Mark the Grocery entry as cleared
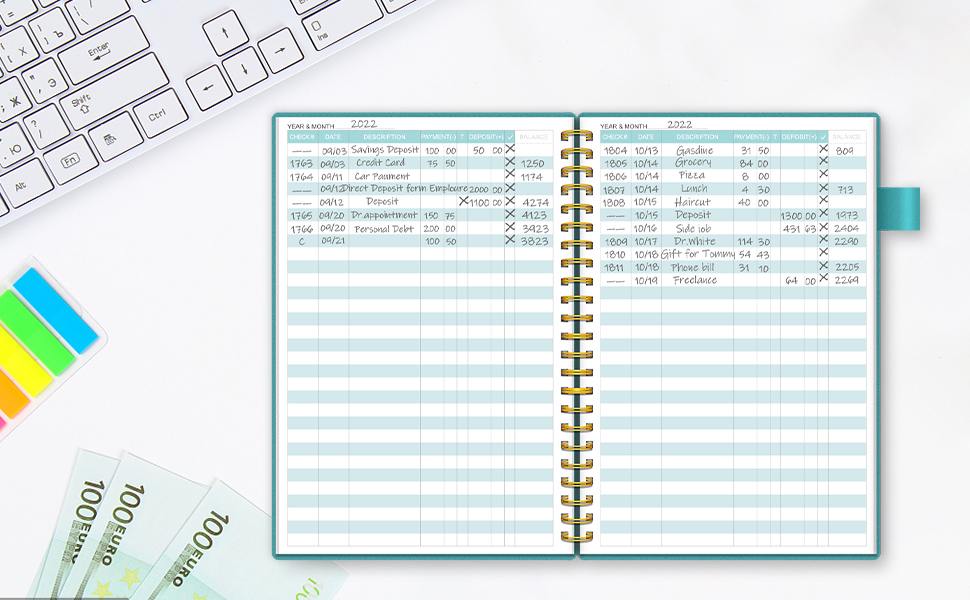This screenshot has height=600, width=970. click(822, 163)
